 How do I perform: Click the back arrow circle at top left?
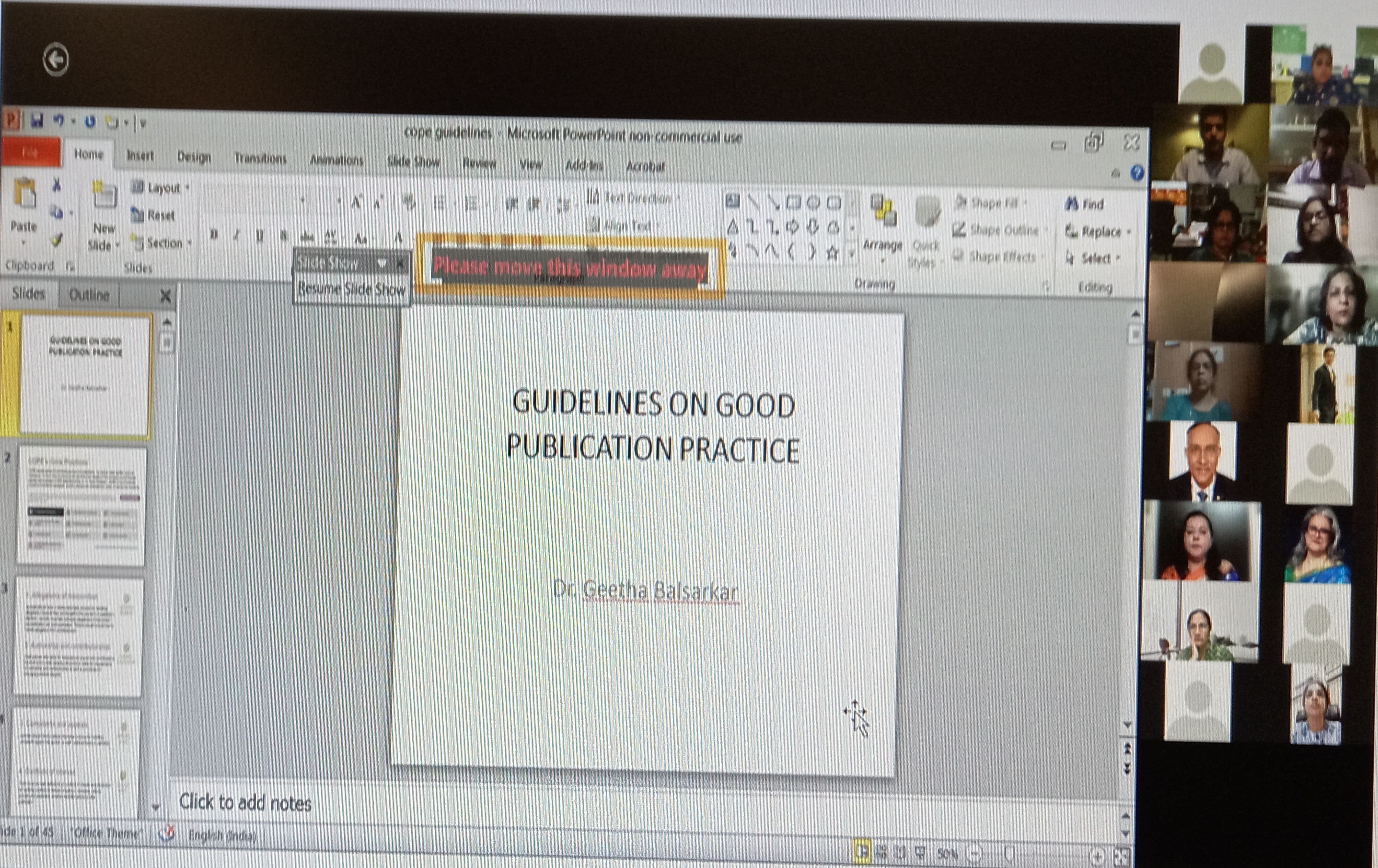pos(55,60)
